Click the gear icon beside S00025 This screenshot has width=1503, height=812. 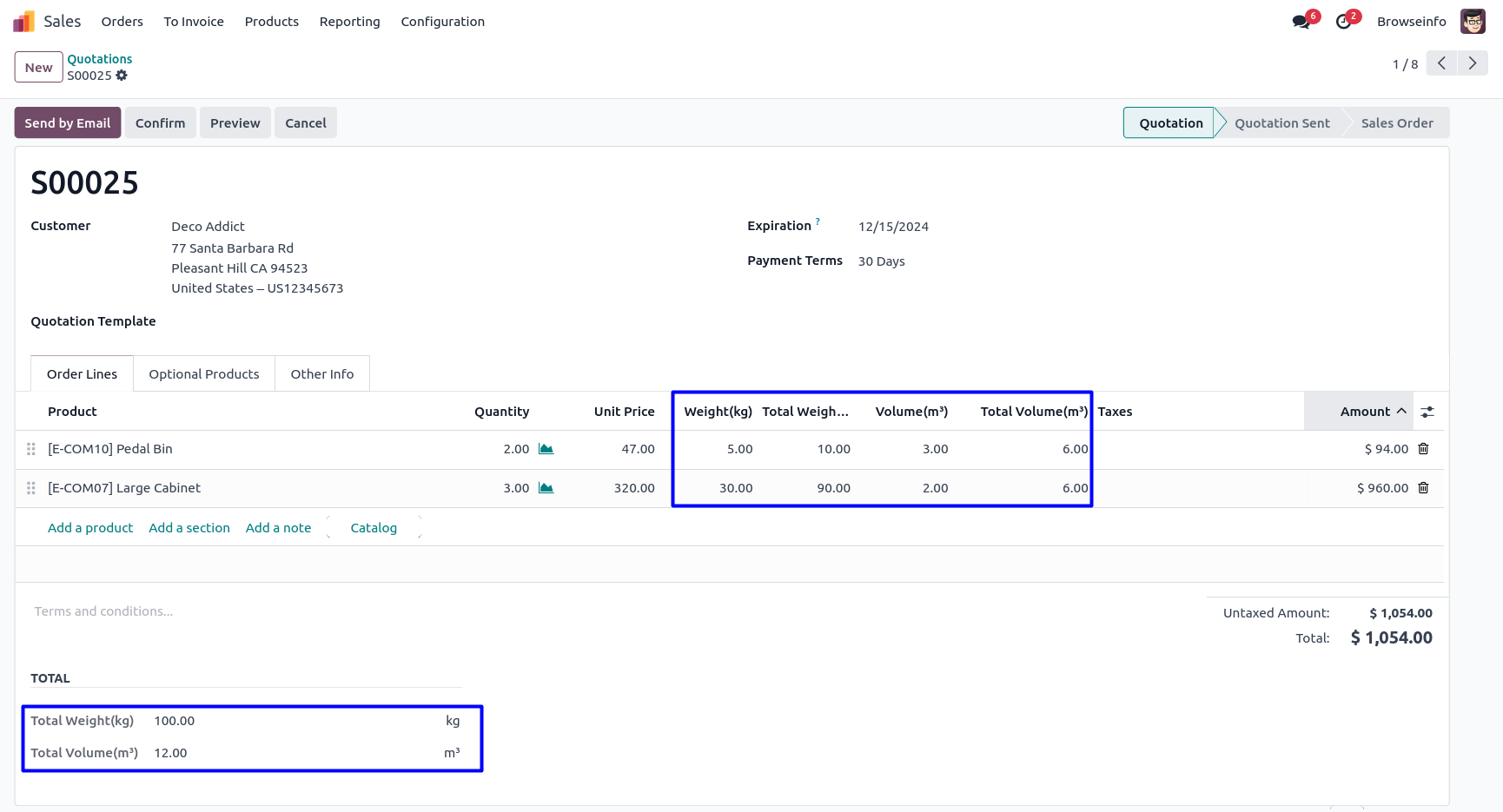pyautogui.click(x=122, y=76)
